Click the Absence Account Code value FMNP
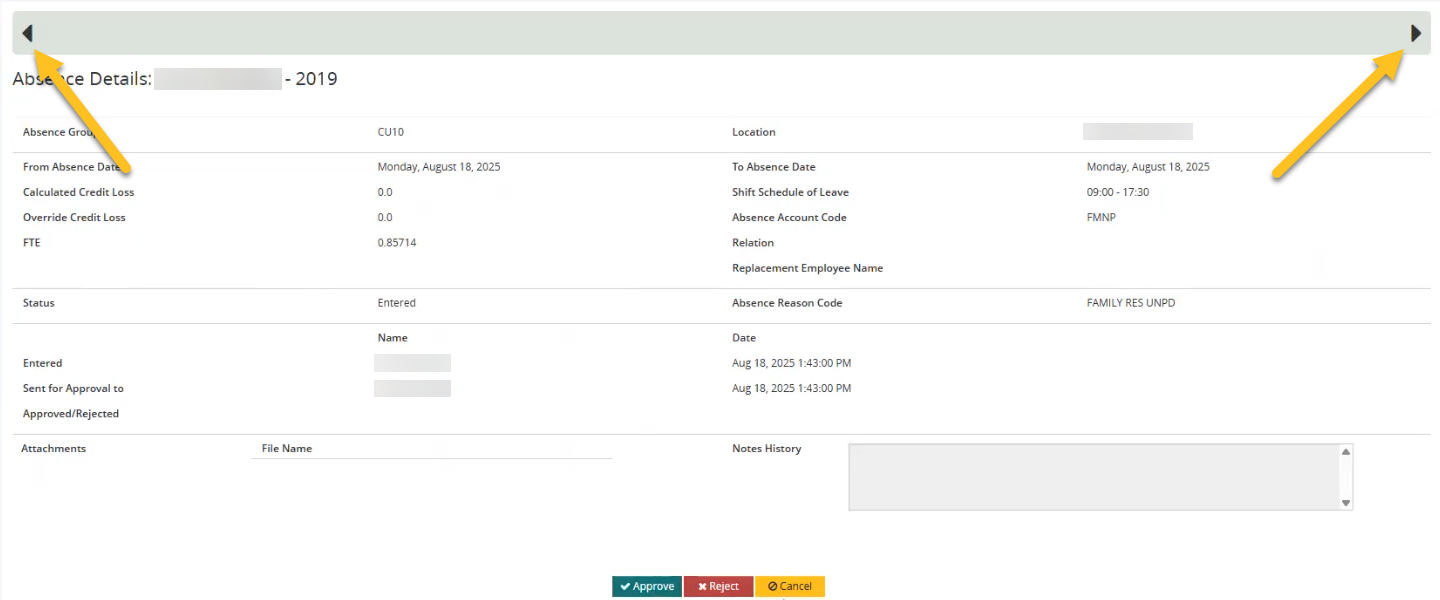This screenshot has width=1440, height=600. pyautogui.click(x=1100, y=217)
